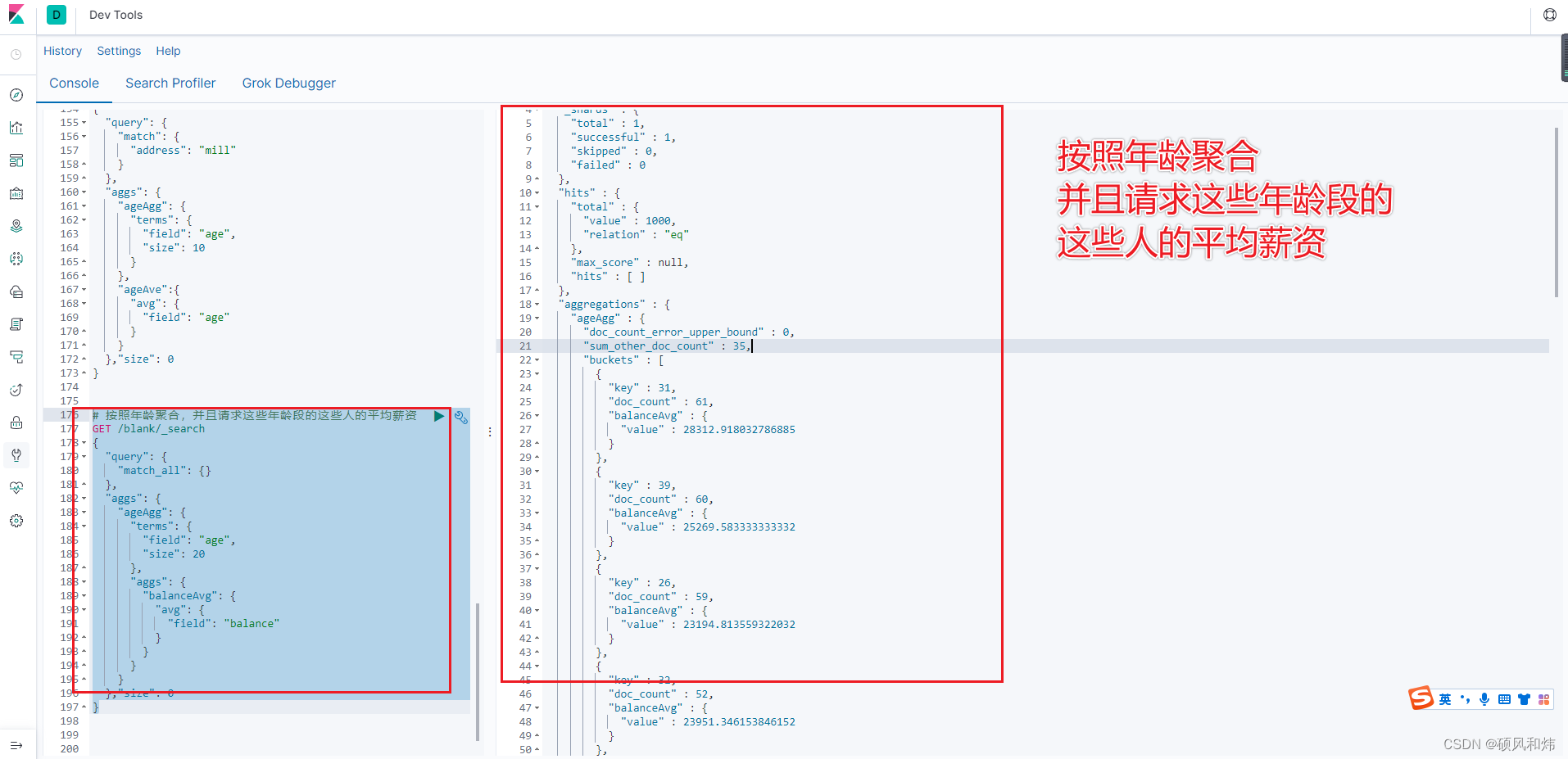The height and width of the screenshot is (759, 1568).
Task: Open Logs icon in sidebar
Action: (16, 324)
